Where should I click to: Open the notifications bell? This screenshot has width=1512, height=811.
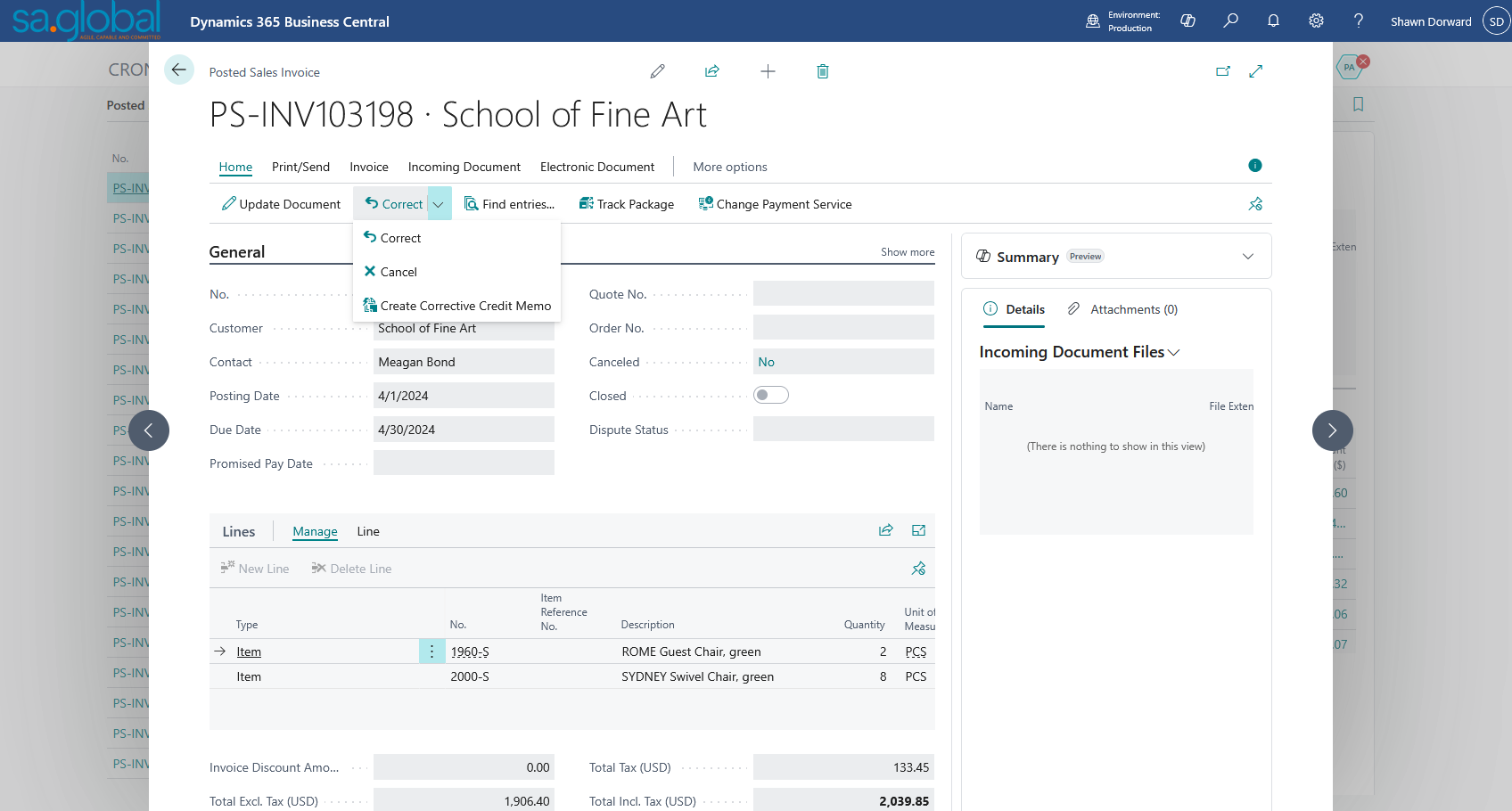pyautogui.click(x=1273, y=20)
